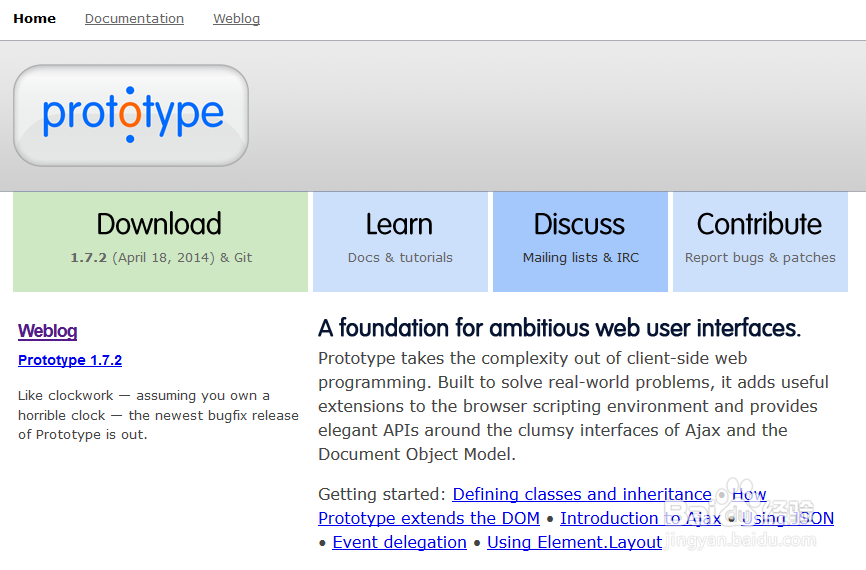Follow the How Prototype extends the DOM link
866x570 pixels.
(428, 518)
